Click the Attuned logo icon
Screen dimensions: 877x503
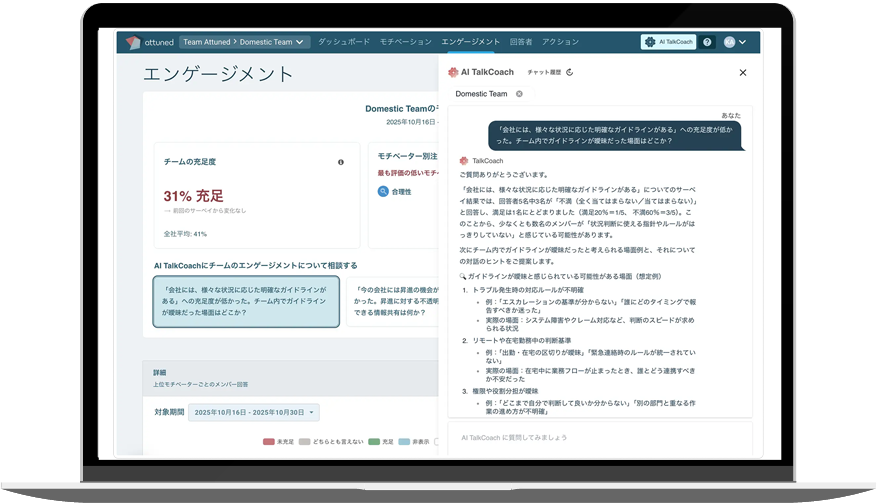tap(133, 43)
